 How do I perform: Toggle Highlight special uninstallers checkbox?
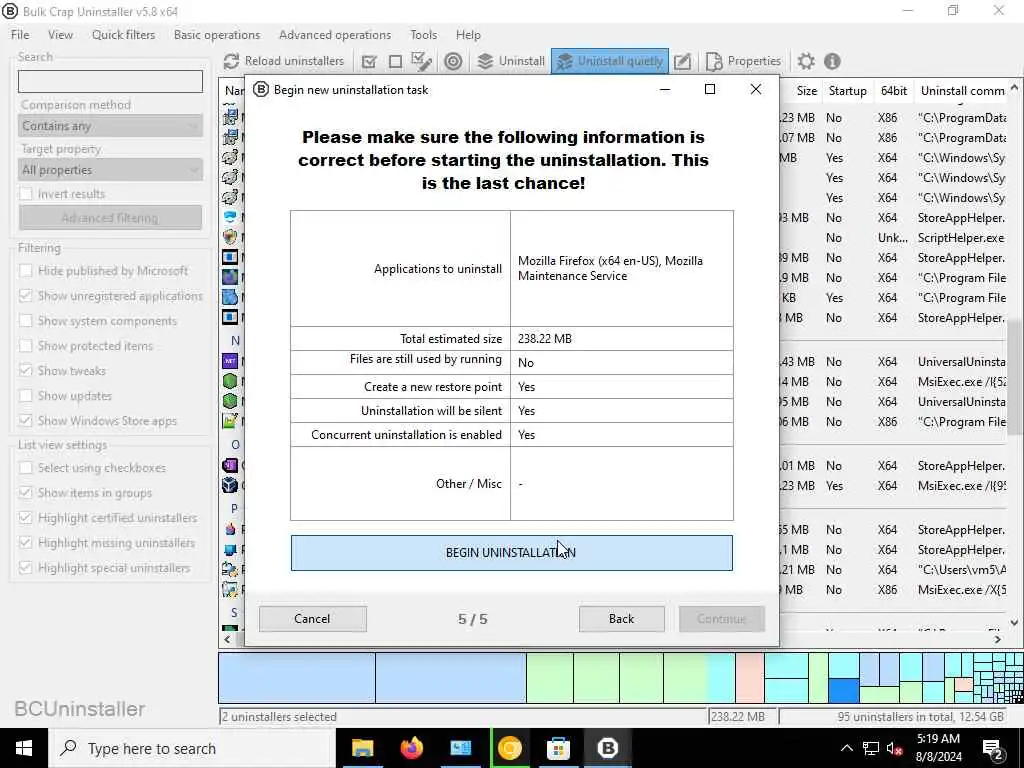point(25,568)
